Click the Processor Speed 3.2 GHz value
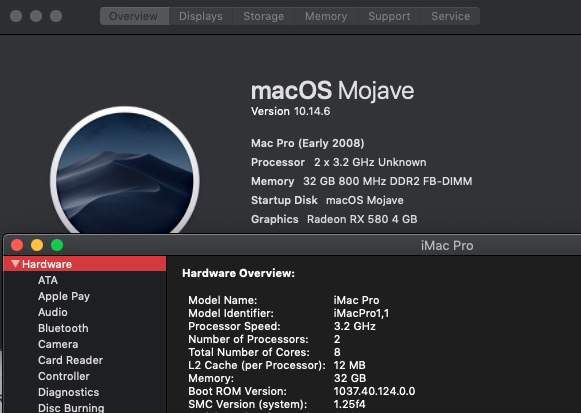This screenshot has width=581, height=413. [355, 326]
